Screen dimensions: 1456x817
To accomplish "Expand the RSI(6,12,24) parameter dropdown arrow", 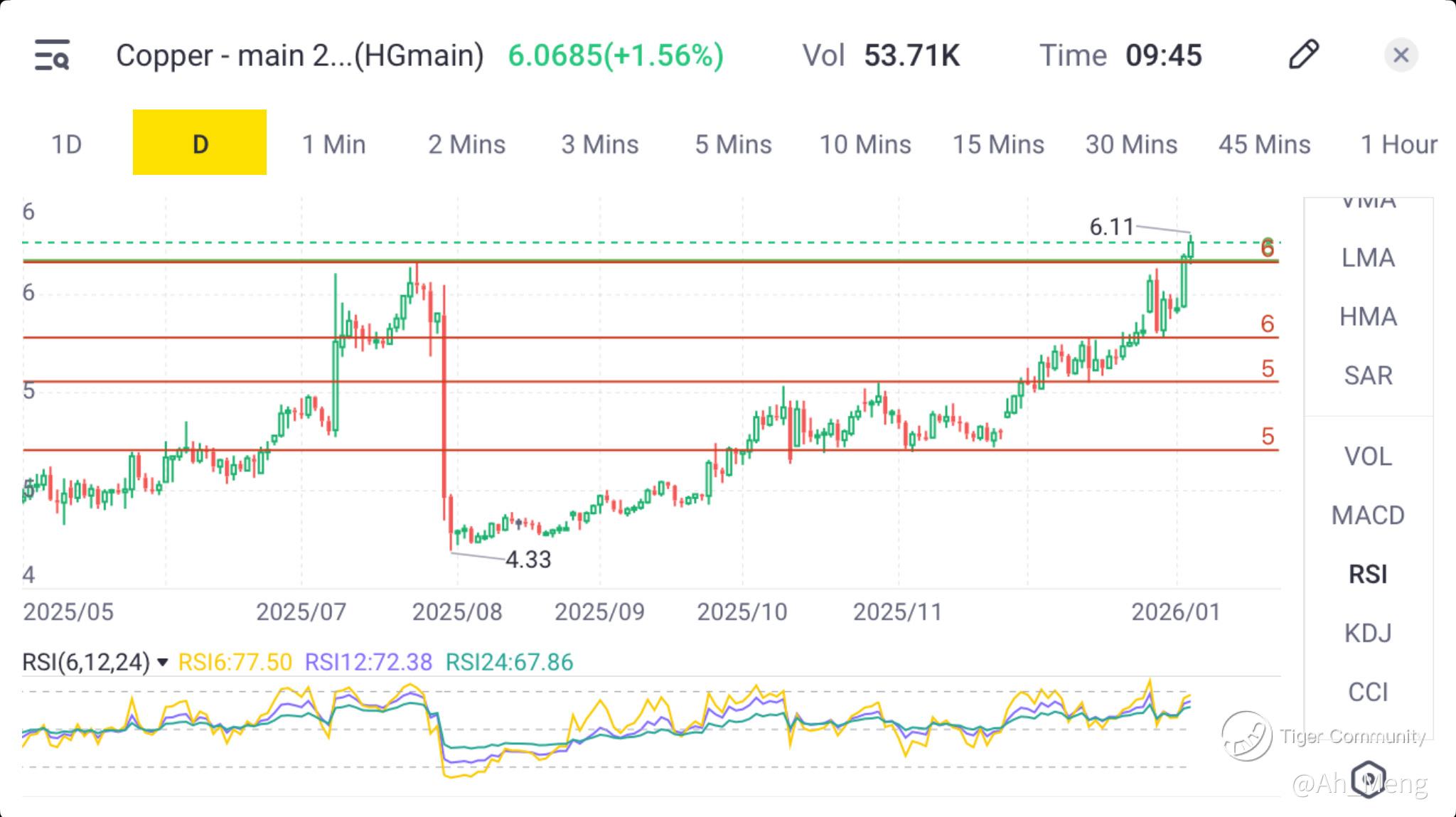I will pyautogui.click(x=163, y=663).
